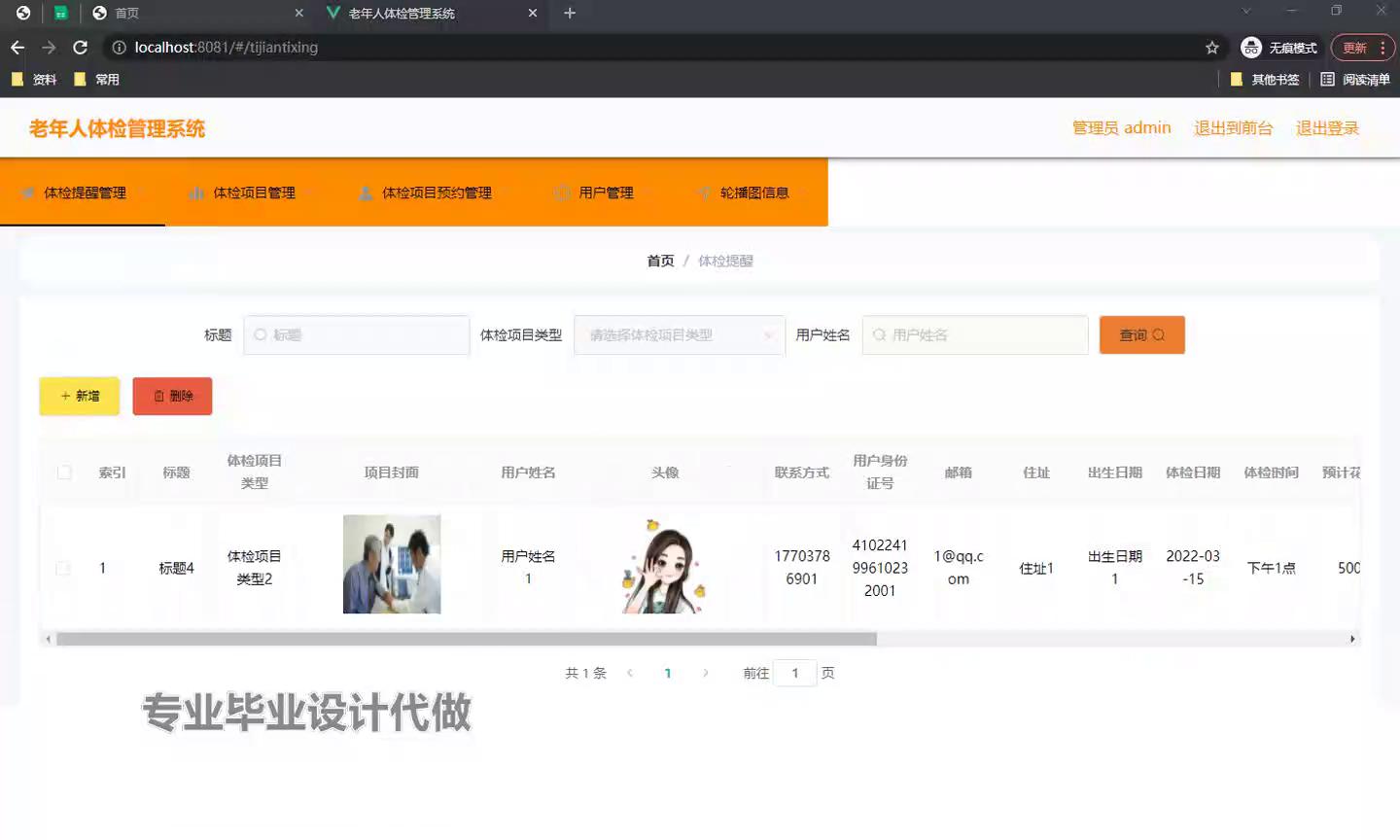Open the 阅读清单 reading list
The height and width of the screenshot is (840, 1400).
(1355, 80)
